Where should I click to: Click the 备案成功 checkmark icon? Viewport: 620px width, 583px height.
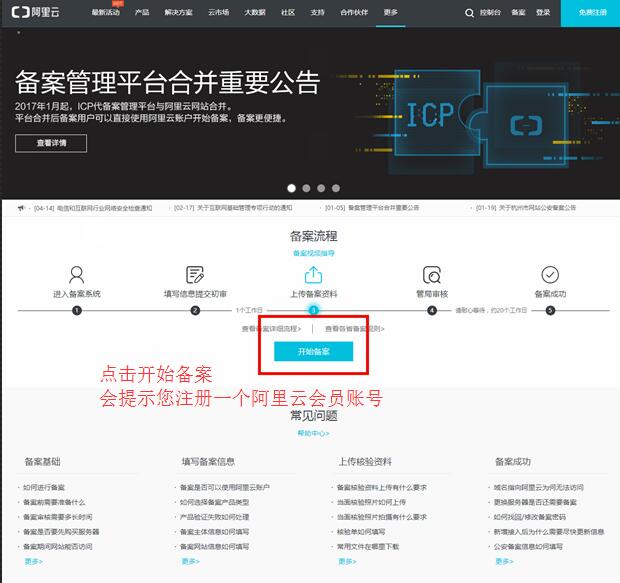[550, 274]
